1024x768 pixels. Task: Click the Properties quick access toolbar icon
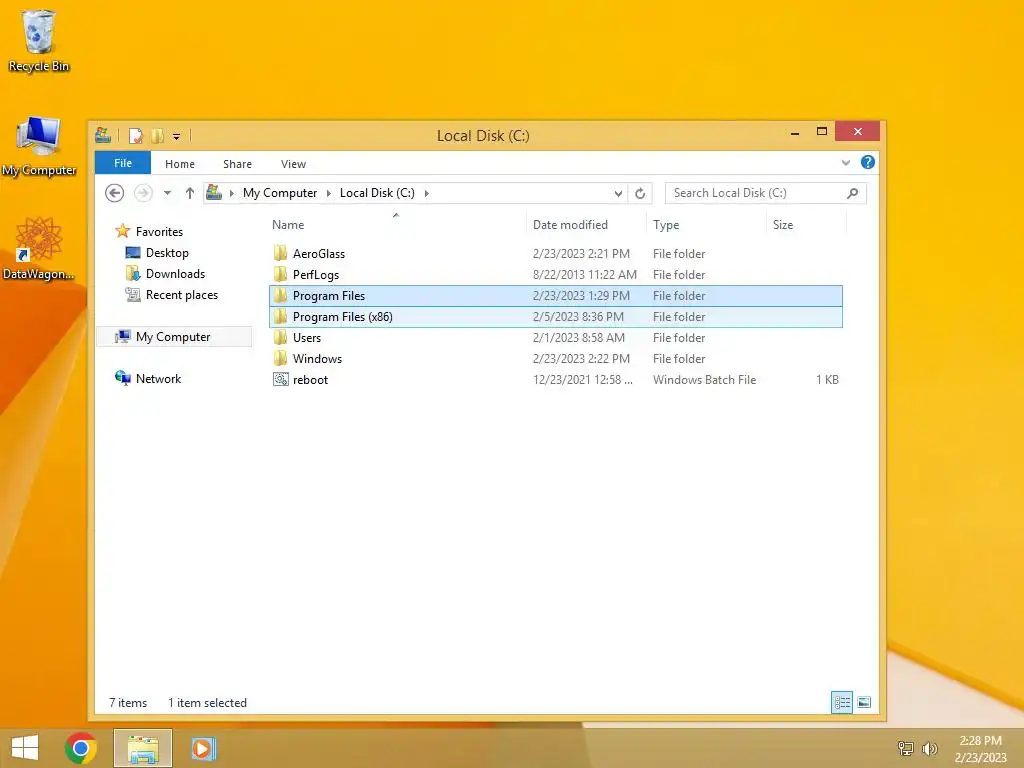click(136, 136)
